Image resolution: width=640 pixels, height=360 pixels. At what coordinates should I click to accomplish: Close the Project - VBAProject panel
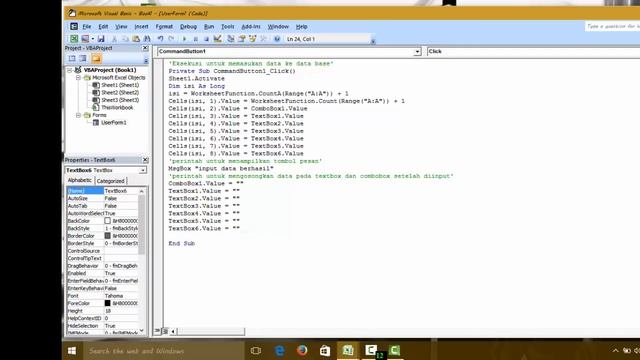(145, 48)
